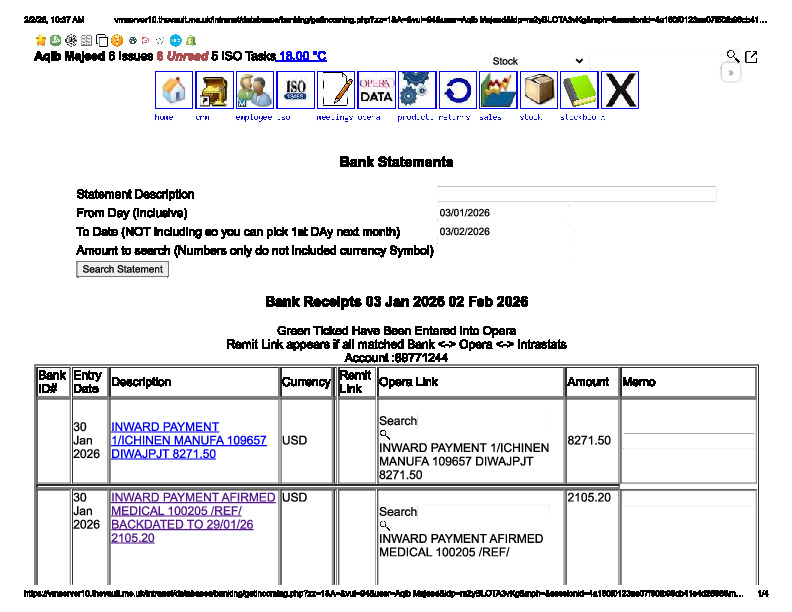Click the Search Statement button
792x612 pixels.
pos(123,269)
